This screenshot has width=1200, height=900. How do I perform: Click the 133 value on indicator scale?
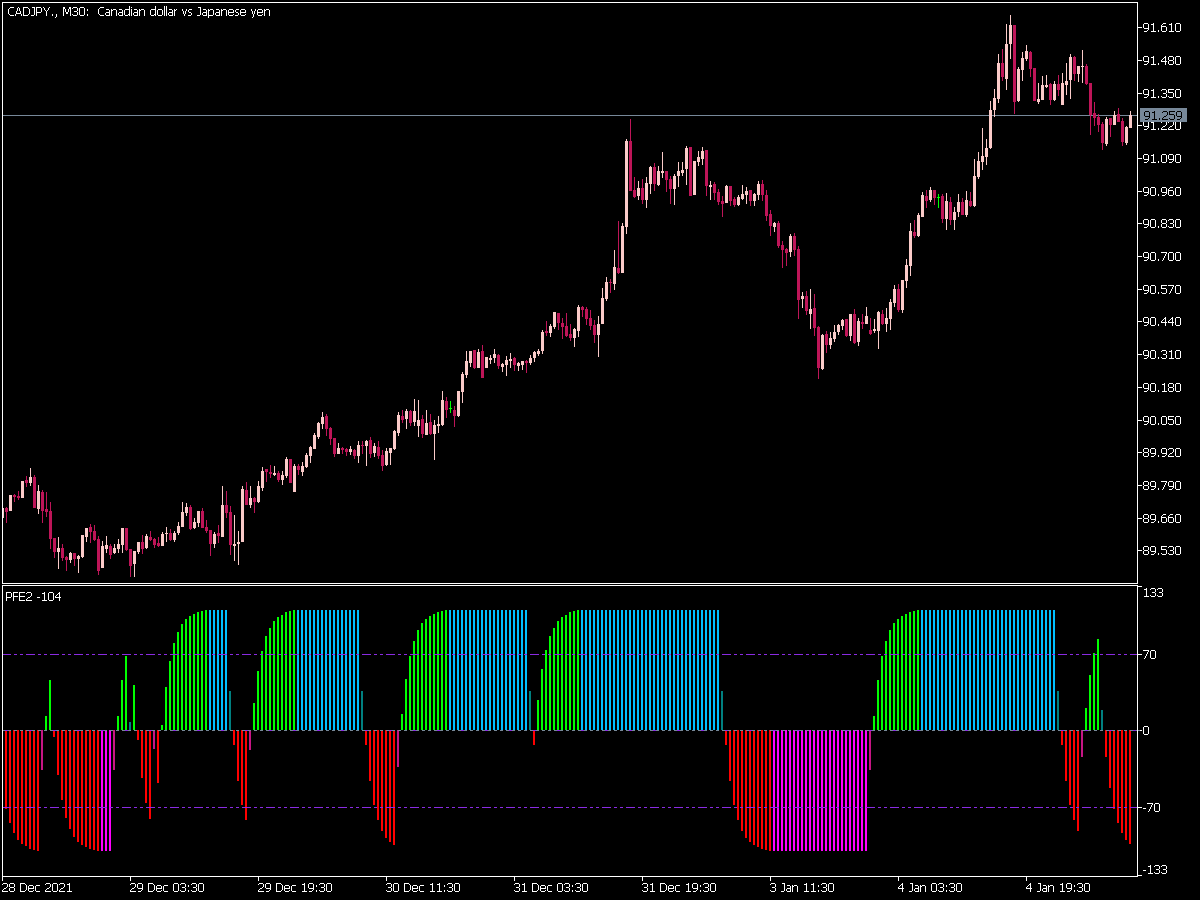pyautogui.click(x=1153, y=593)
